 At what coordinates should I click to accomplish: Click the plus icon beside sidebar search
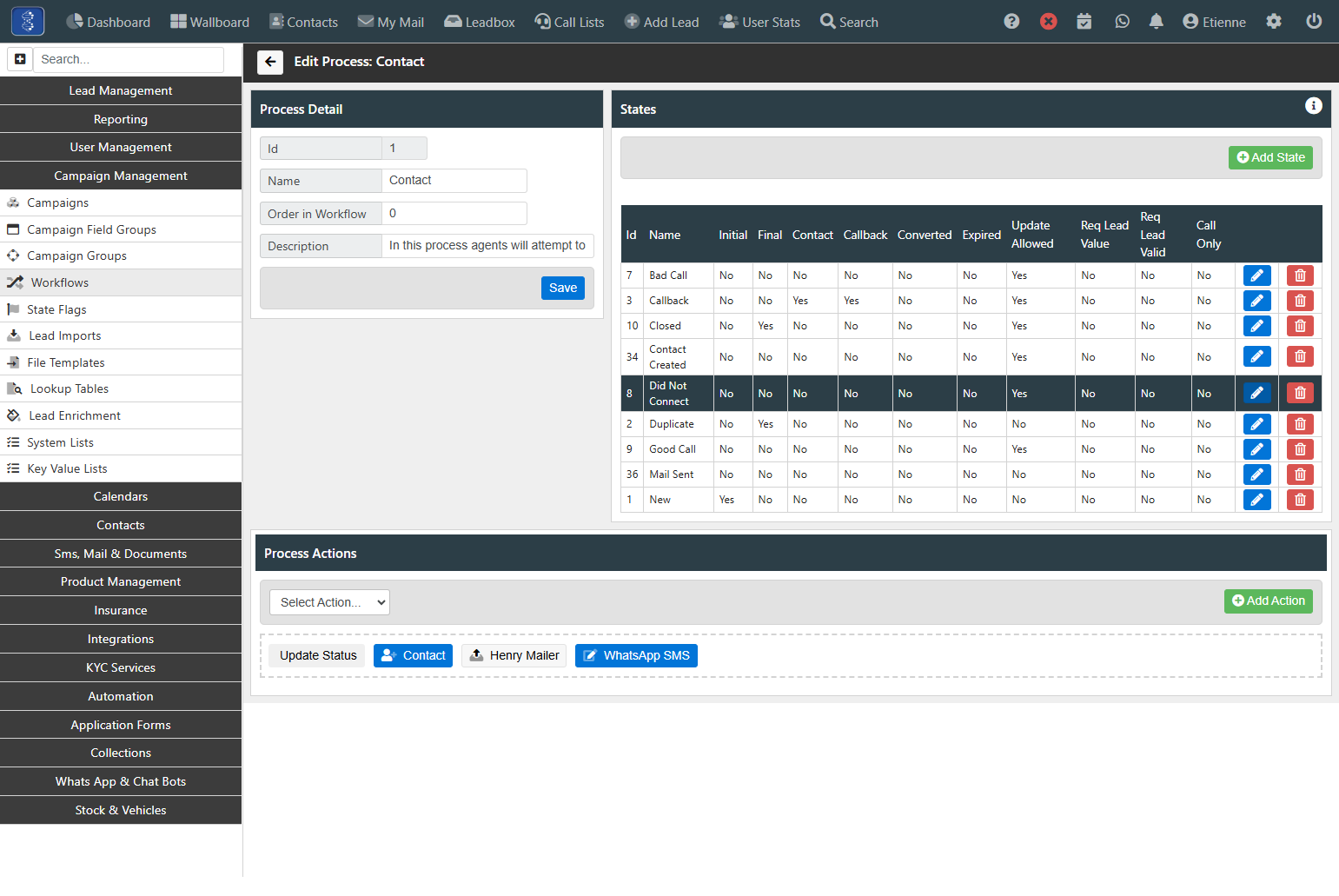[x=20, y=59]
